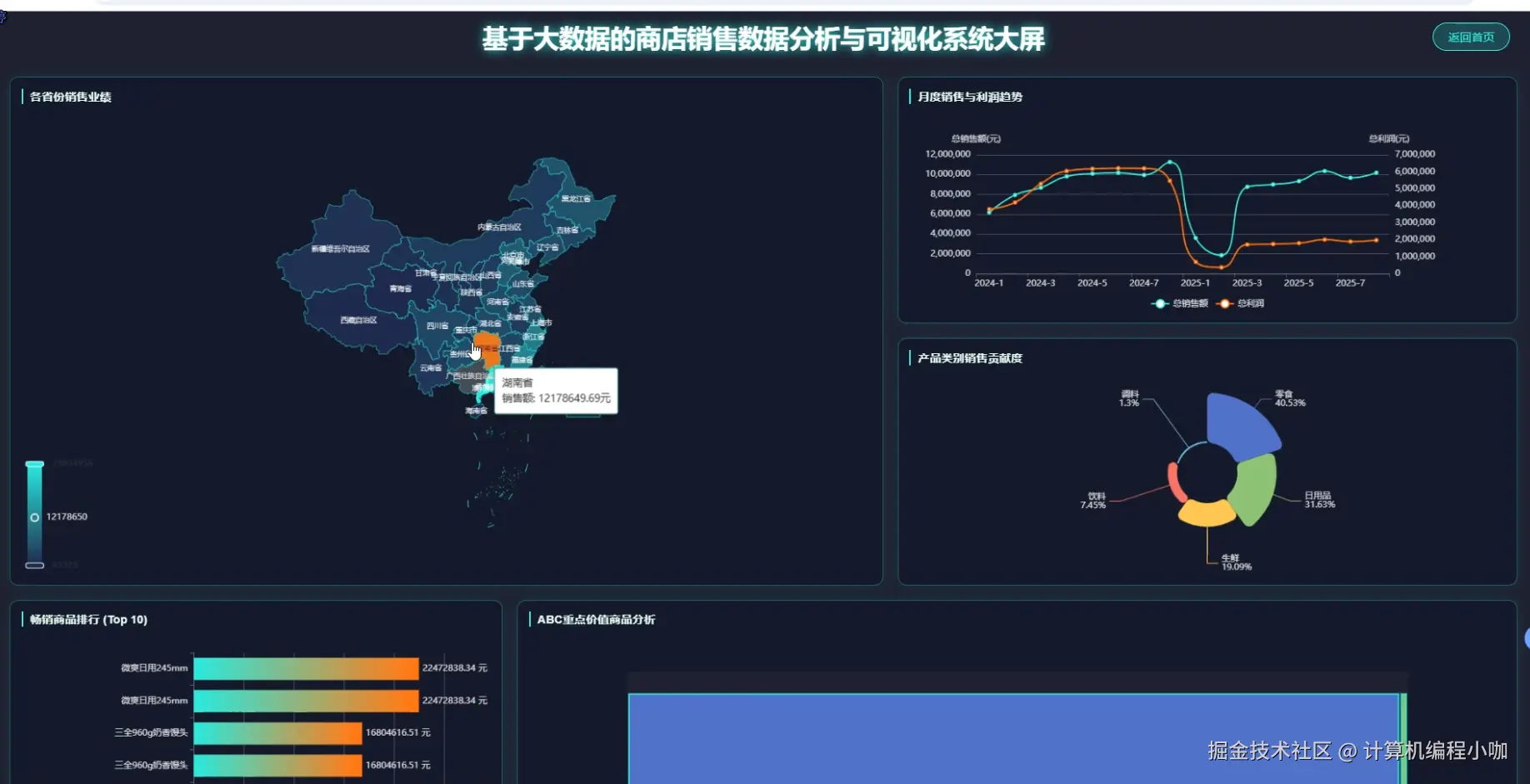Select 内蒙古自治区 on the map
This screenshot has width=1530, height=784.
(499, 227)
